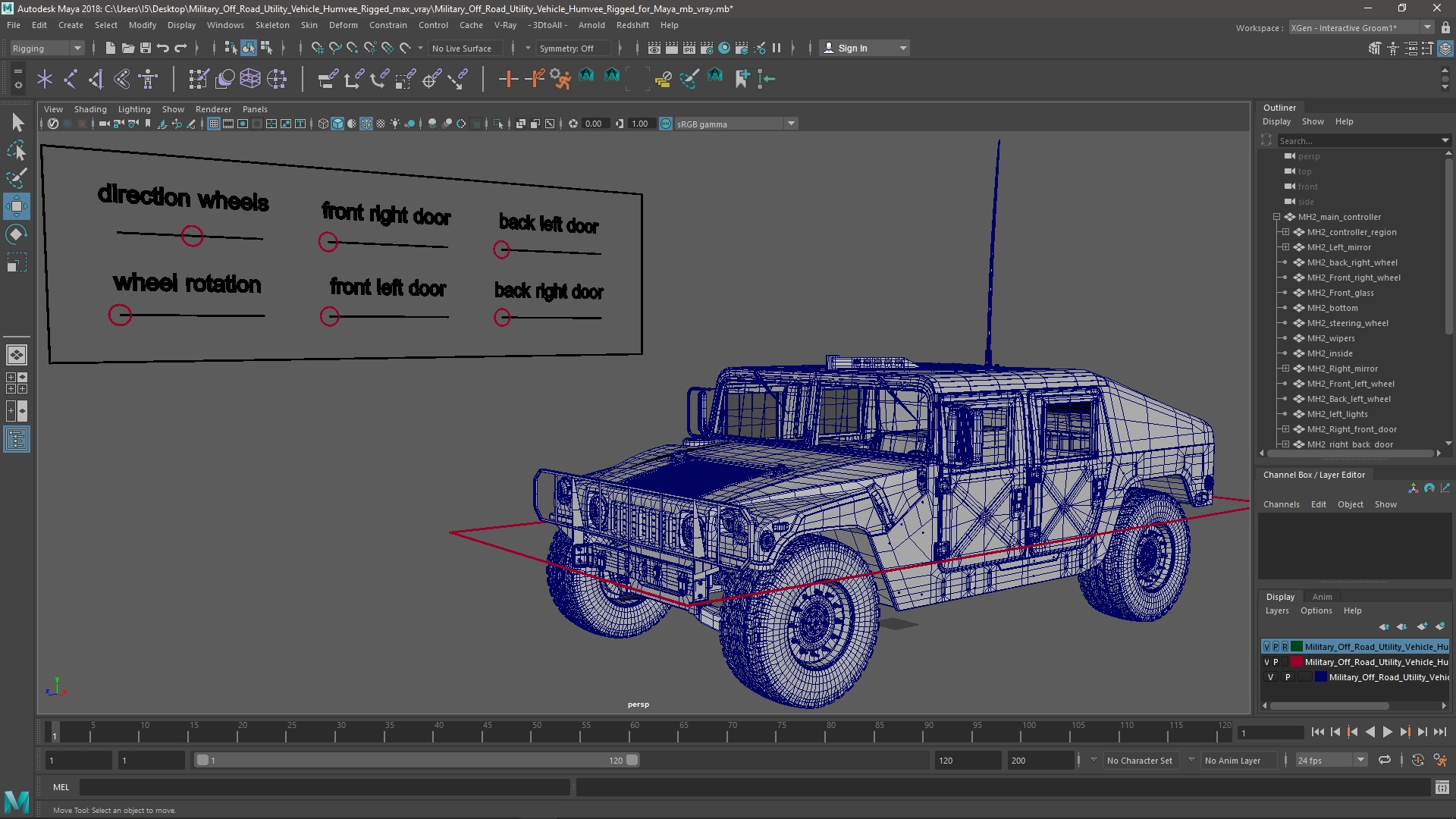This screenshot has width=1456, height=819.
Task: Choose the Lasso select tool
Action: point(17,150)
